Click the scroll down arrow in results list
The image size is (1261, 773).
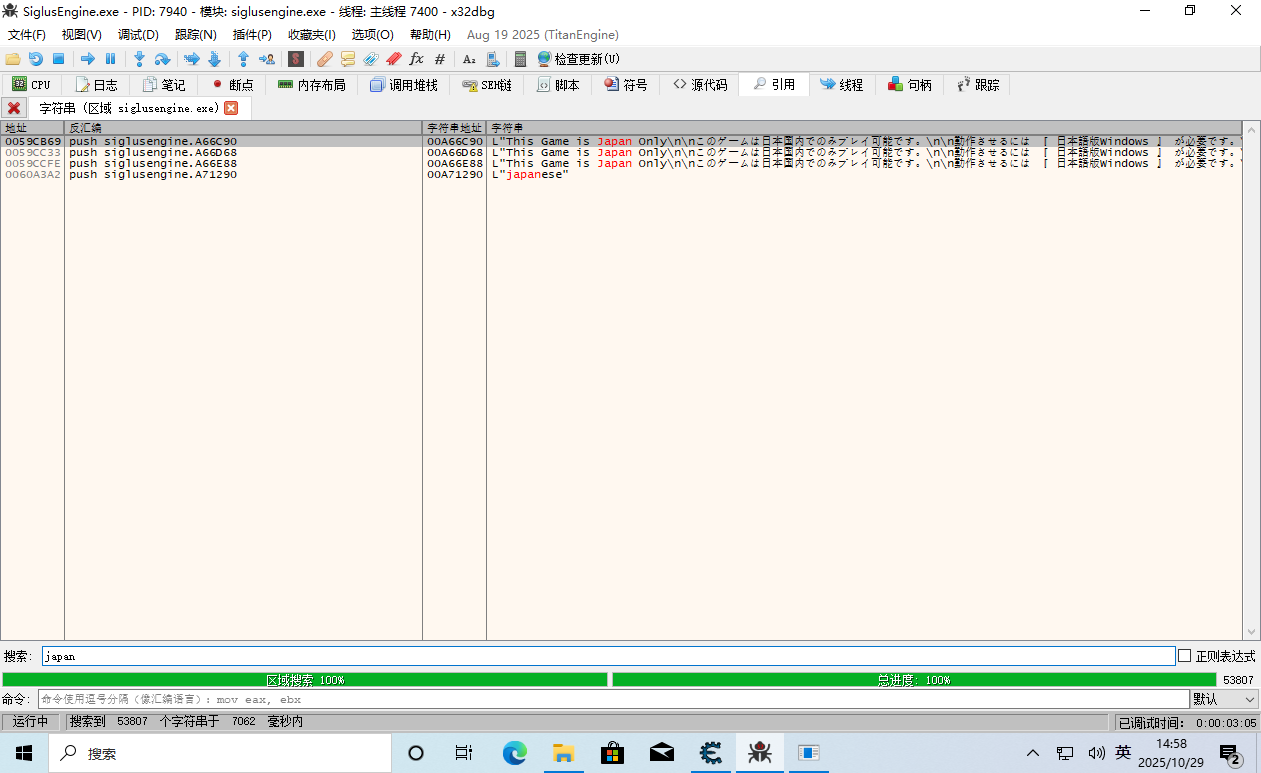coord(1251,632)
